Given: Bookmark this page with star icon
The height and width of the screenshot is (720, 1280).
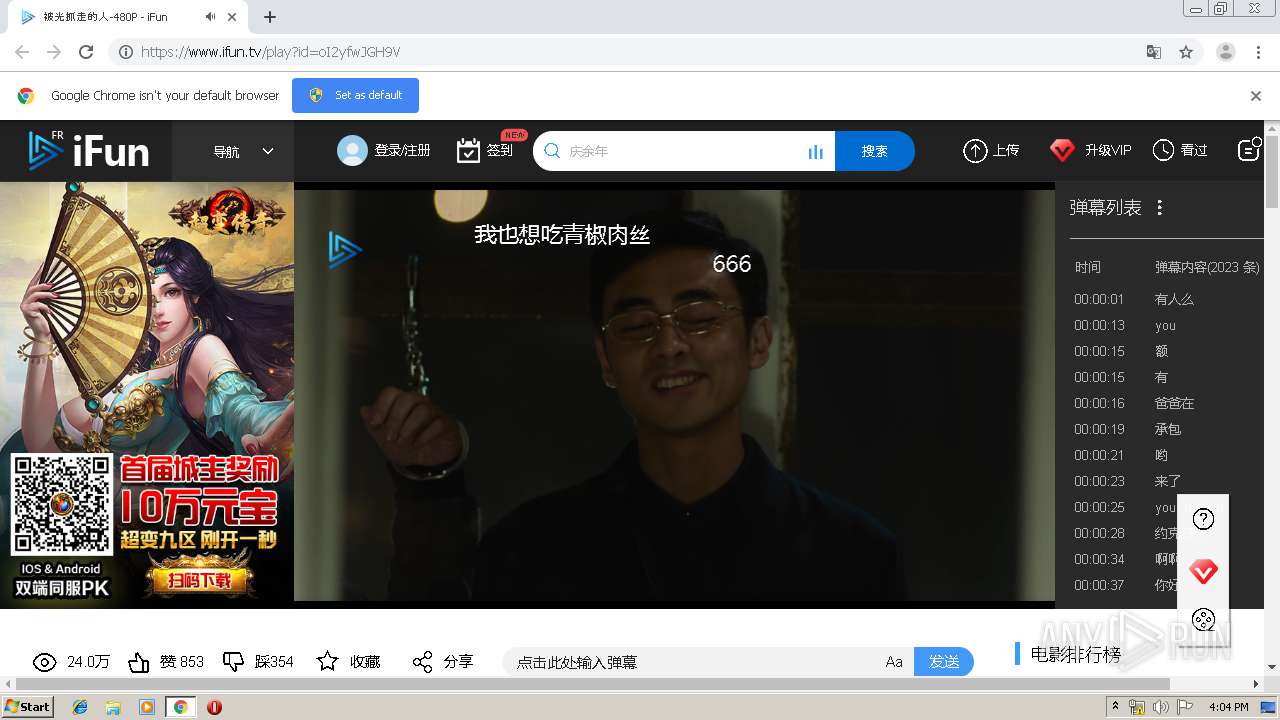Looking at the screenshot, I should 1186,52.
